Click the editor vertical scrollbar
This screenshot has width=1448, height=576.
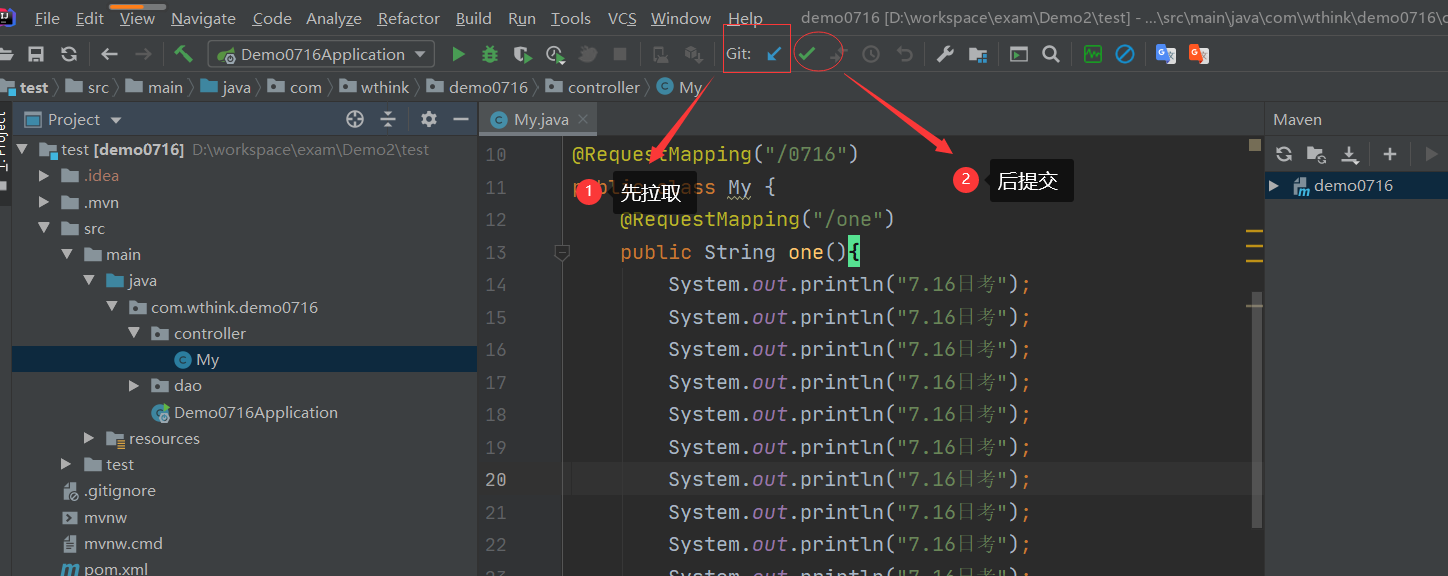pyautogui.click(x=1256, y=410)
